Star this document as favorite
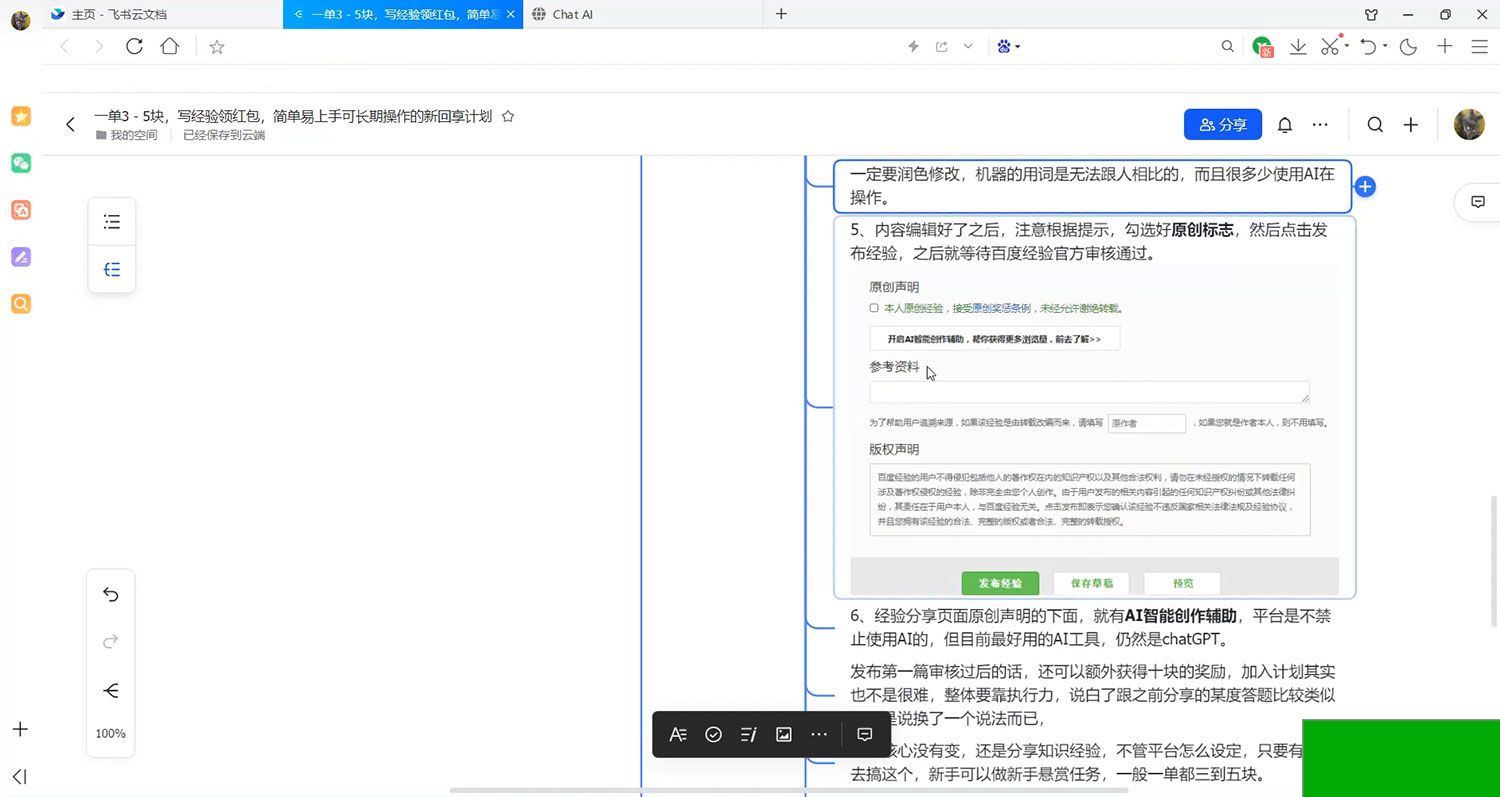1500x797 pixels. [508, 116]
